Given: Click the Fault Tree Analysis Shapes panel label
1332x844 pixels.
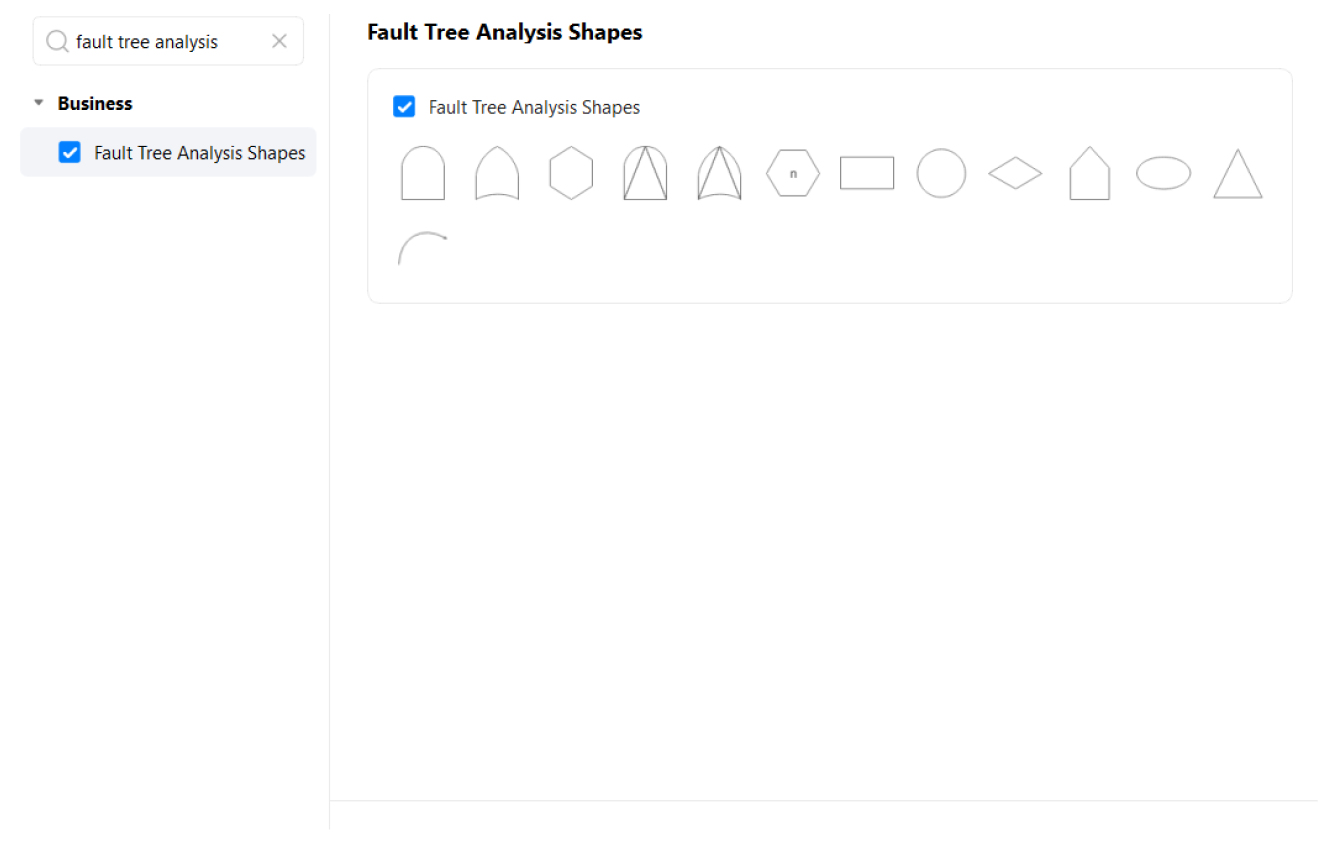Looking at the screenshot, I should tap(534, 107).
